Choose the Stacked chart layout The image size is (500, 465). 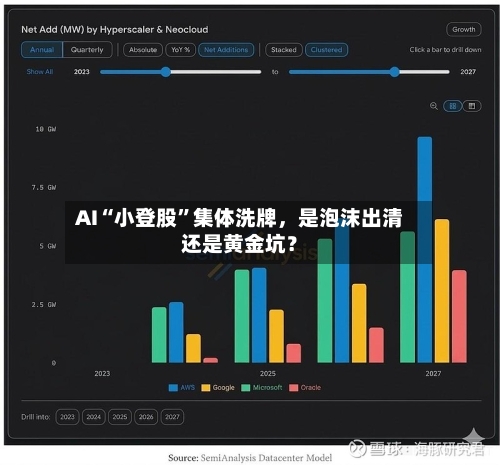[284, 50]
